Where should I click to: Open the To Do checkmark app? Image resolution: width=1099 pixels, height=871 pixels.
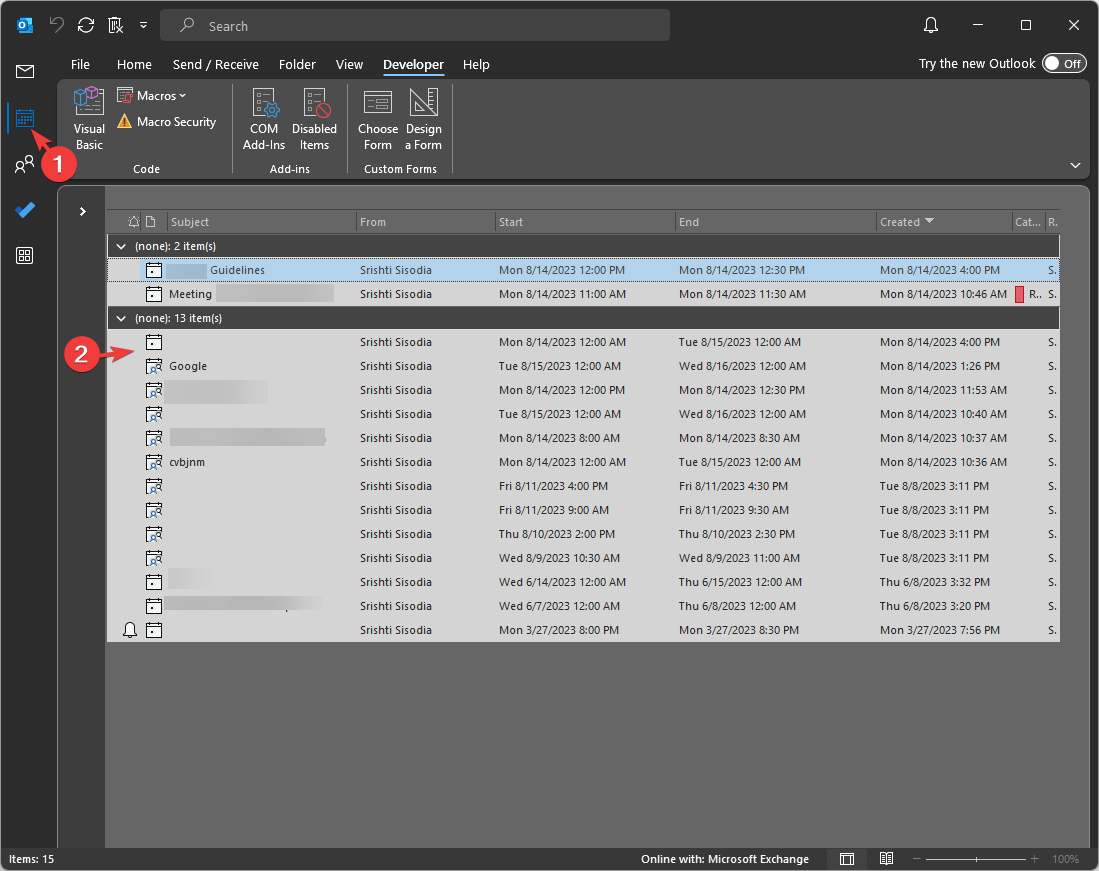pos(25,210)
